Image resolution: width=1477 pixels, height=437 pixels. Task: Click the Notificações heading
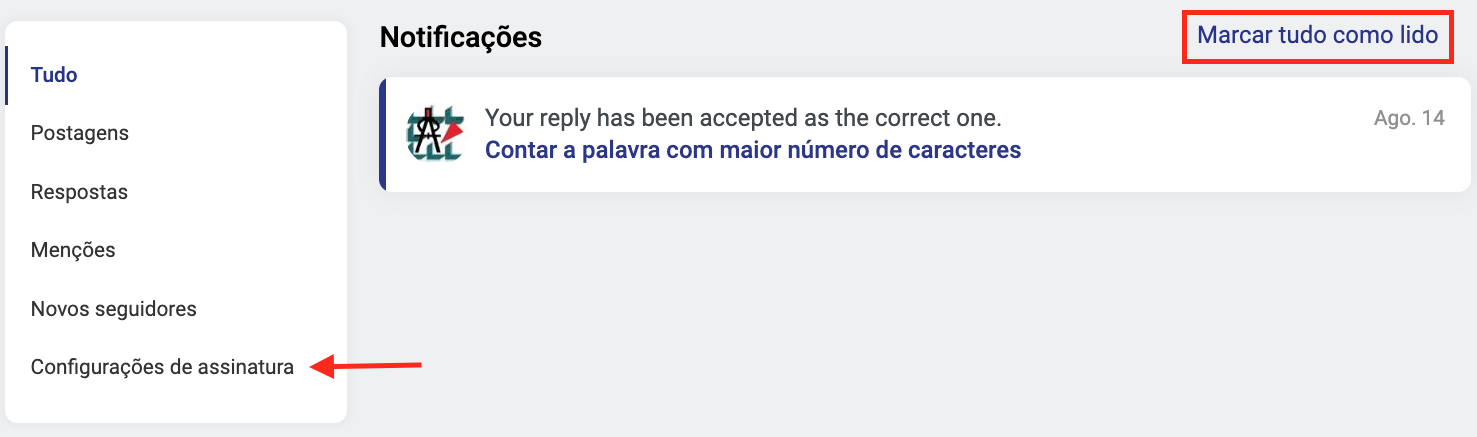pyautogui.click(x=461, y=38)
